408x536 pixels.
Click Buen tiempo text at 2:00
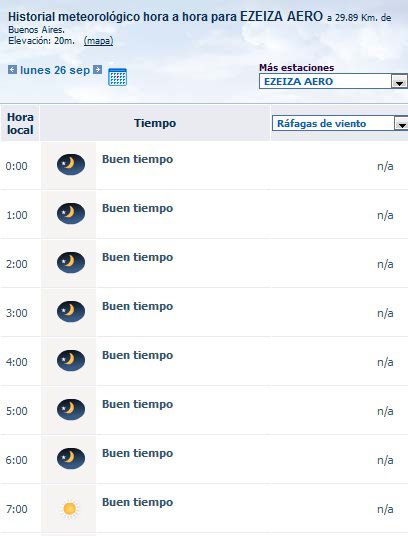pos(137,257)
